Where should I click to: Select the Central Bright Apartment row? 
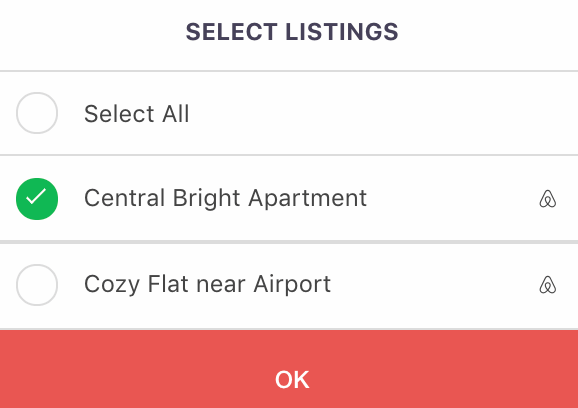[289, 199]
